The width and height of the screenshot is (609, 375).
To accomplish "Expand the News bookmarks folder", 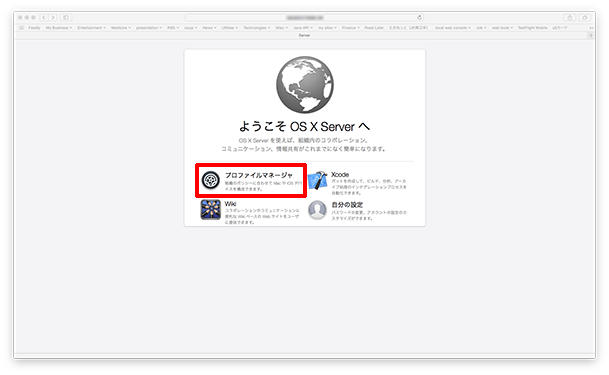I will (209, 28).
